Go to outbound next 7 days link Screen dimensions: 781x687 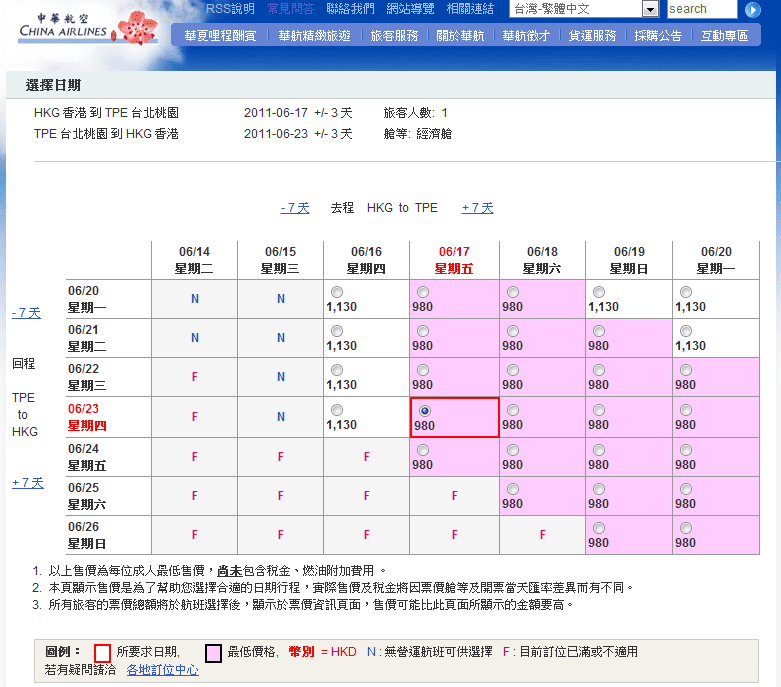[x=477, y=208]
